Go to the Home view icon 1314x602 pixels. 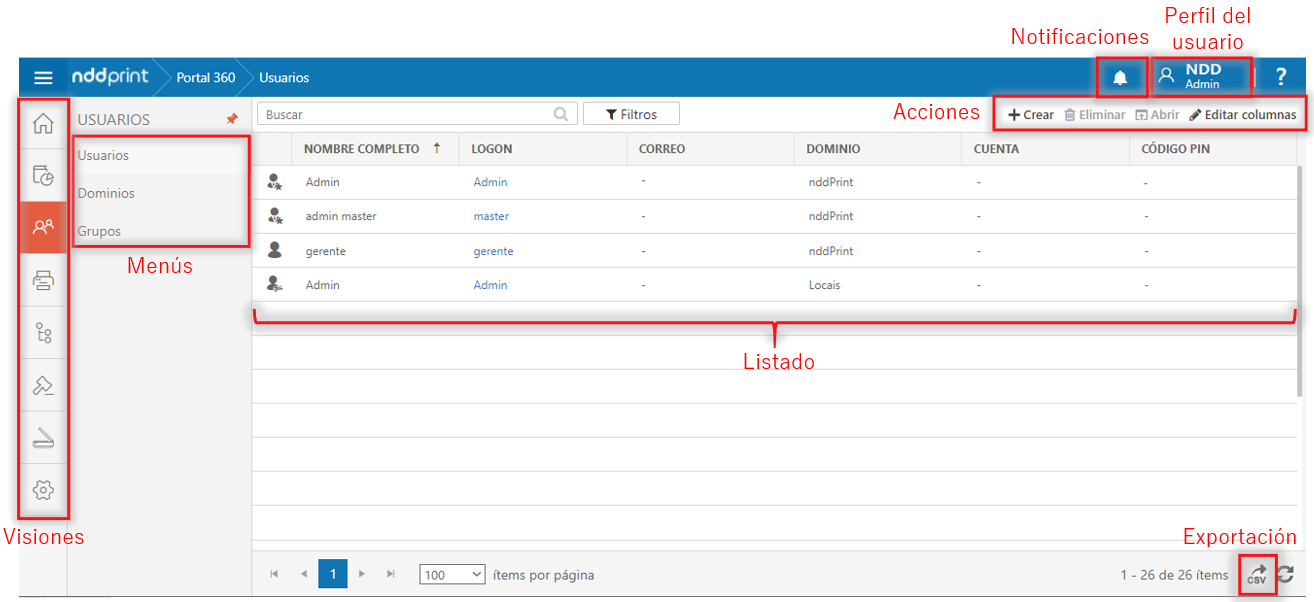(43, 124)
